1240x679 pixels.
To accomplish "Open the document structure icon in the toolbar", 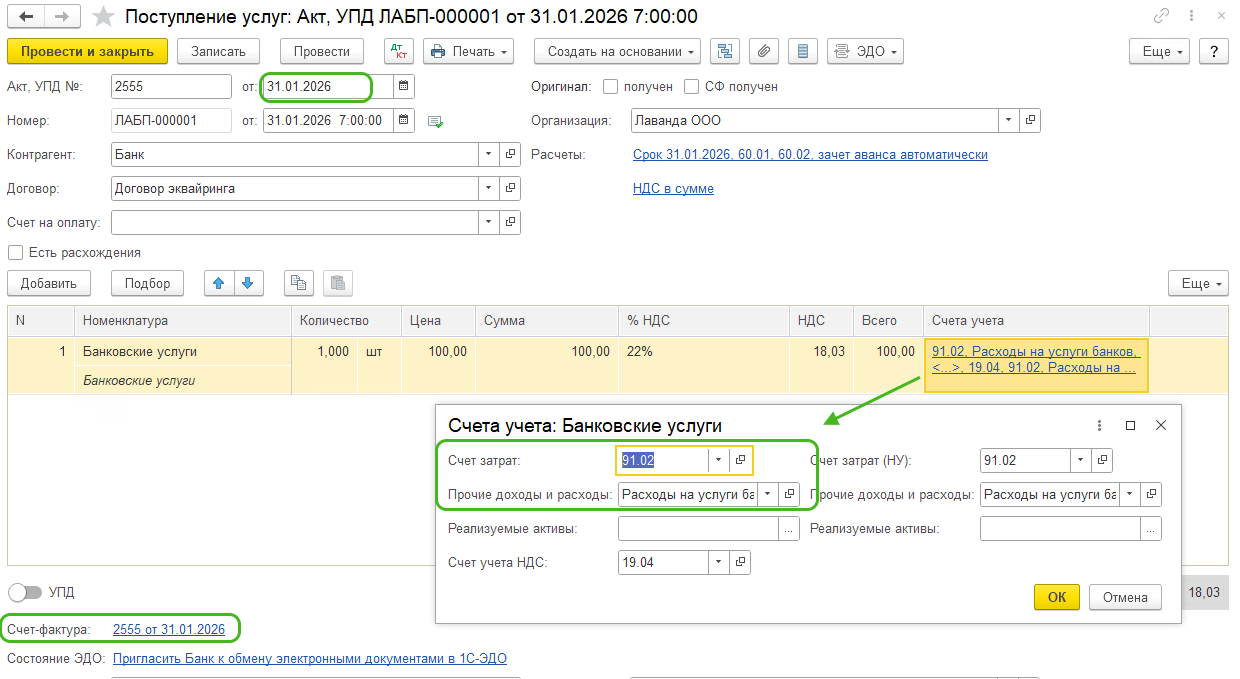I will tap(725, 52).
